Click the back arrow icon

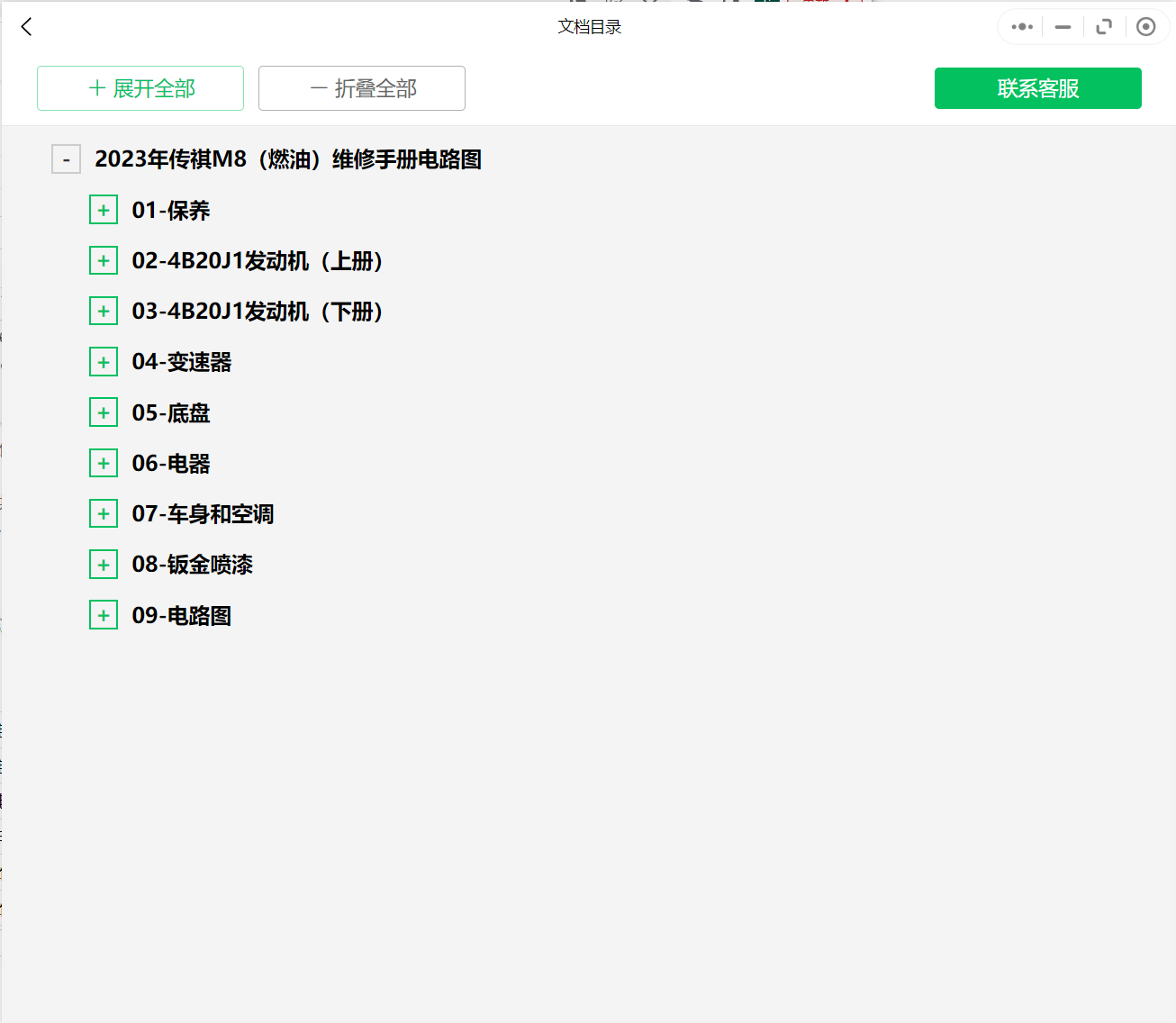pyautogui.click(x=25, y=26)
